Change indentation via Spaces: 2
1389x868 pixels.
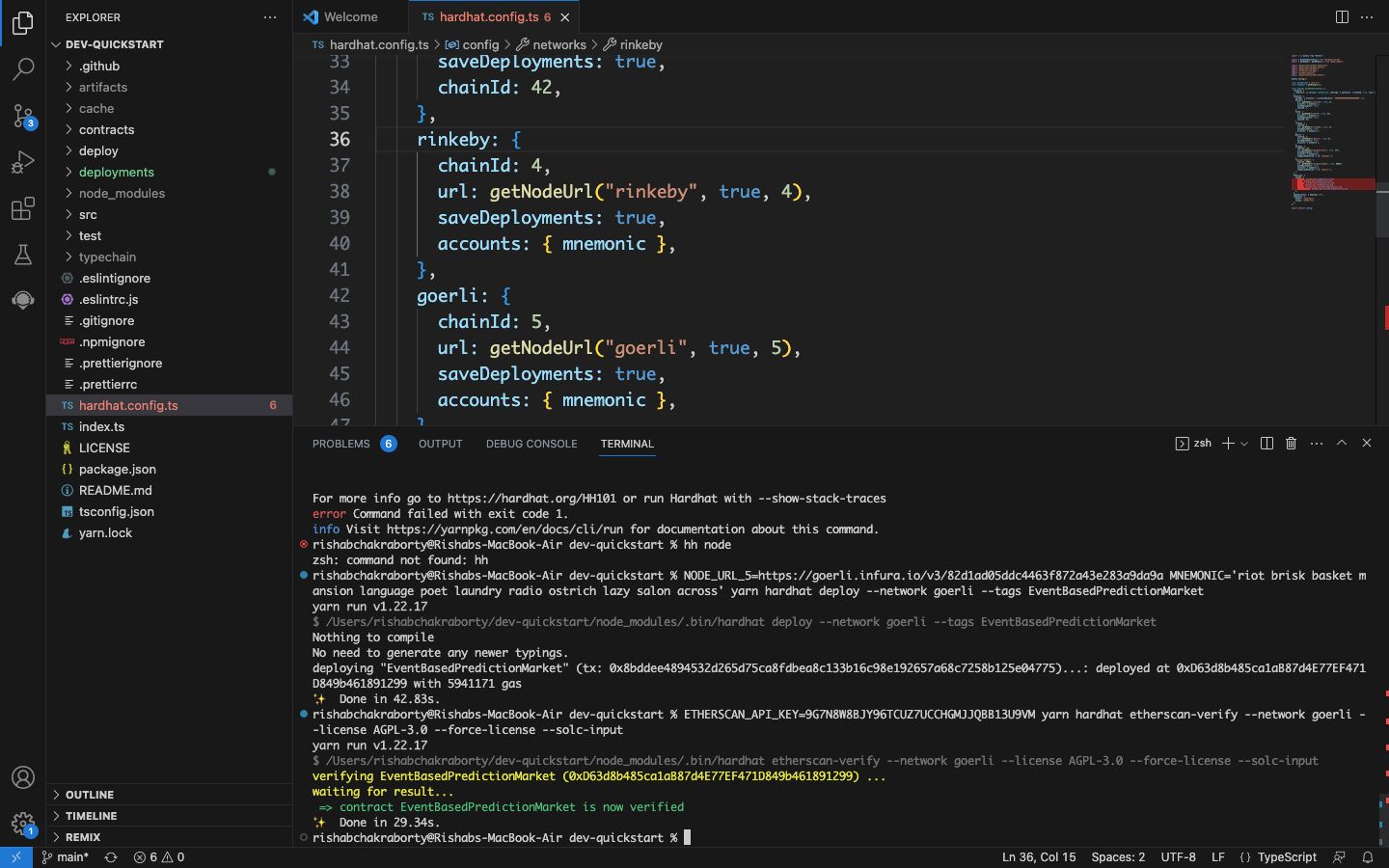click(x=1118, y=857)
